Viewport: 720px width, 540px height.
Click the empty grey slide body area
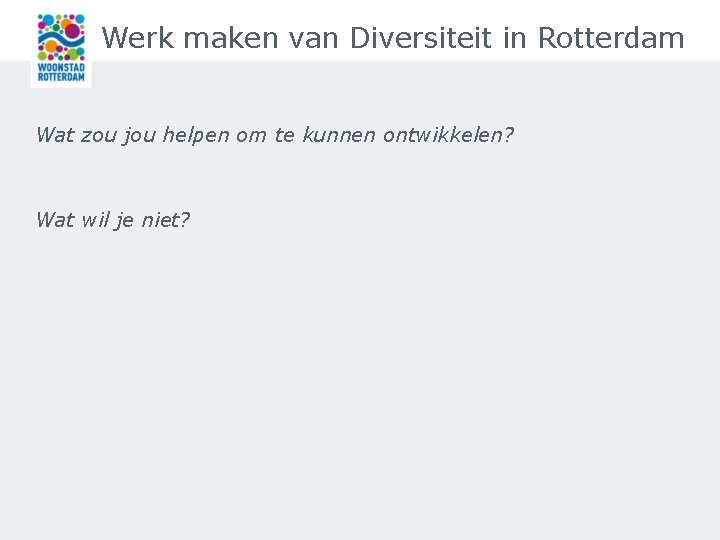[x=400, y=380]
